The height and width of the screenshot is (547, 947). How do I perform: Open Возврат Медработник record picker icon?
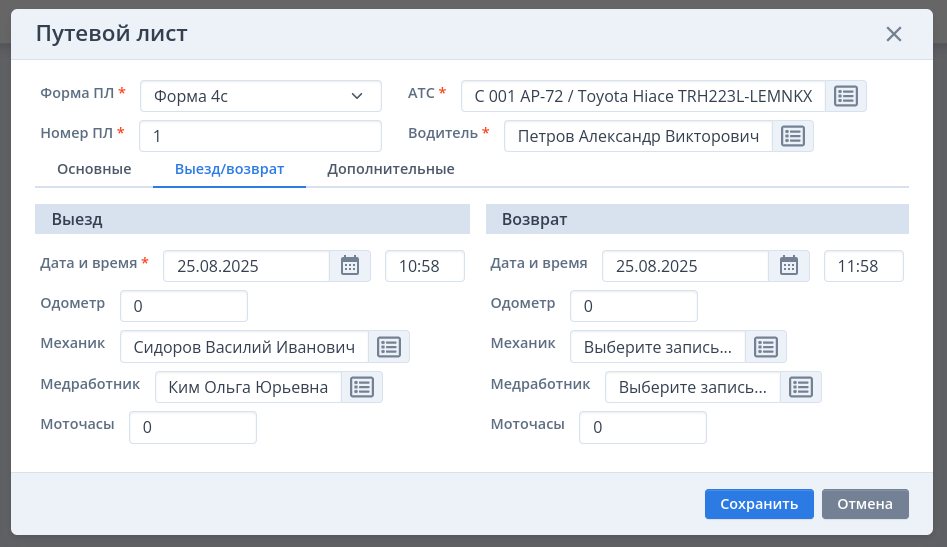tap(801, 387)
